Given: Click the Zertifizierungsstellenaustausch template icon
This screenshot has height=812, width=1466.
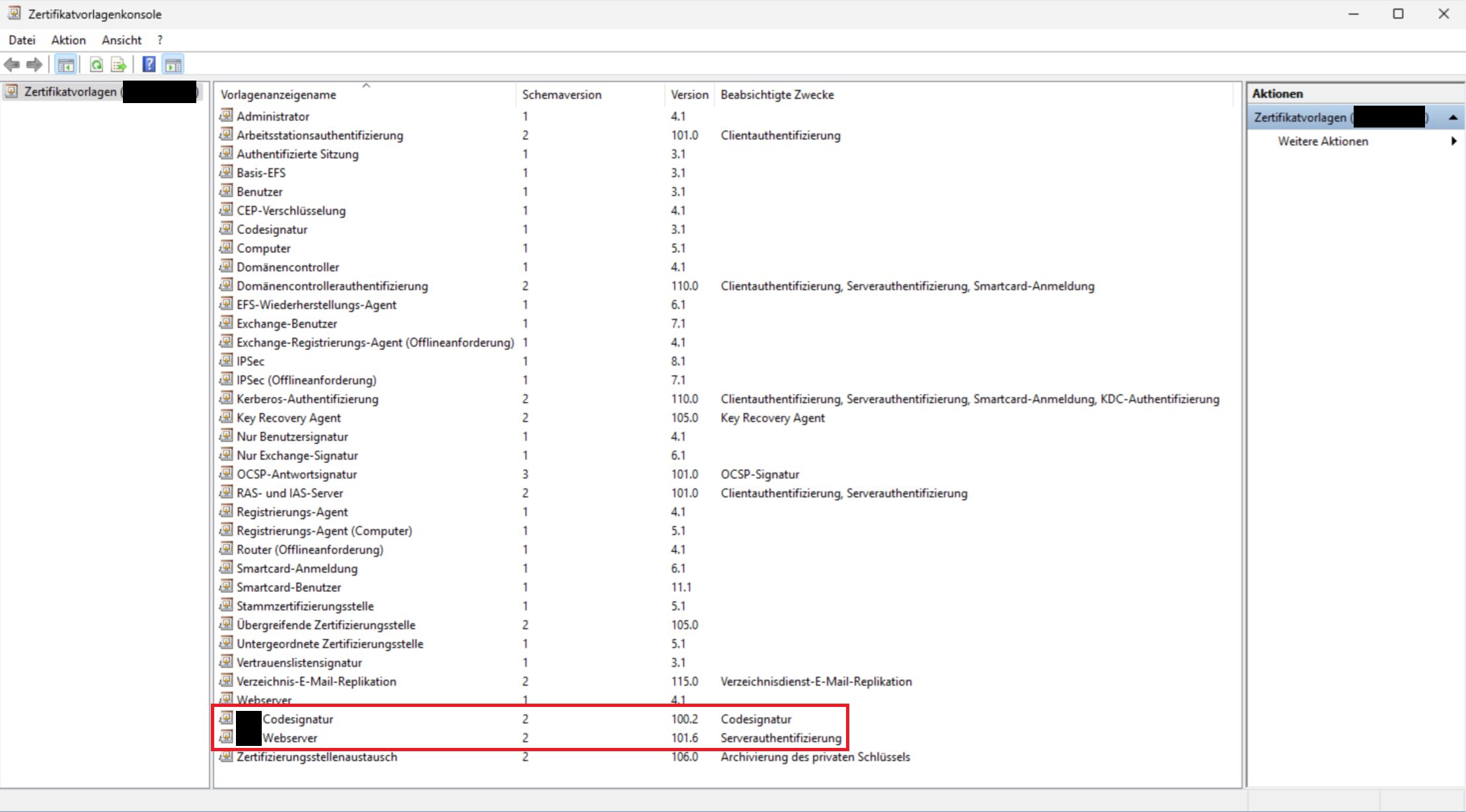Looking at the screenshot, I should point(226,757).
